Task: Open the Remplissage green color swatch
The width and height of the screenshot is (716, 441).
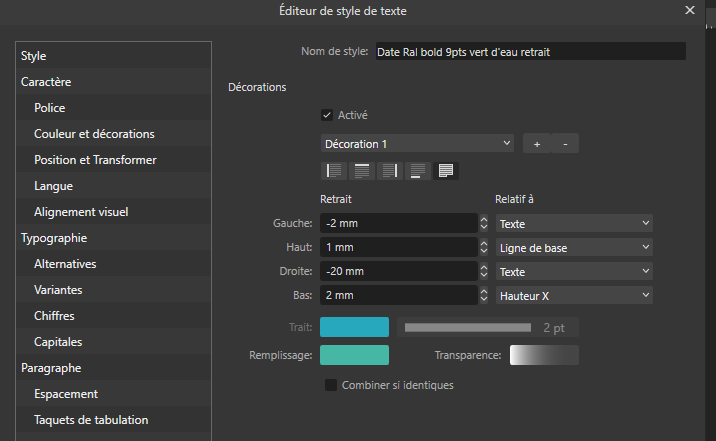Action: [x=354, y=355]
